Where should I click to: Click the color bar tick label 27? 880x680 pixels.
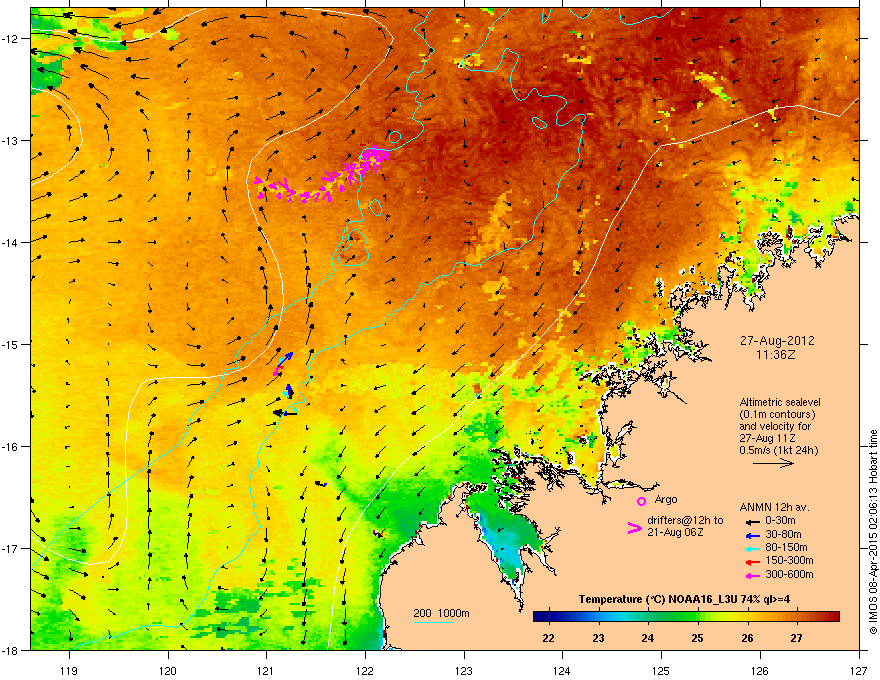pos(796,638)
